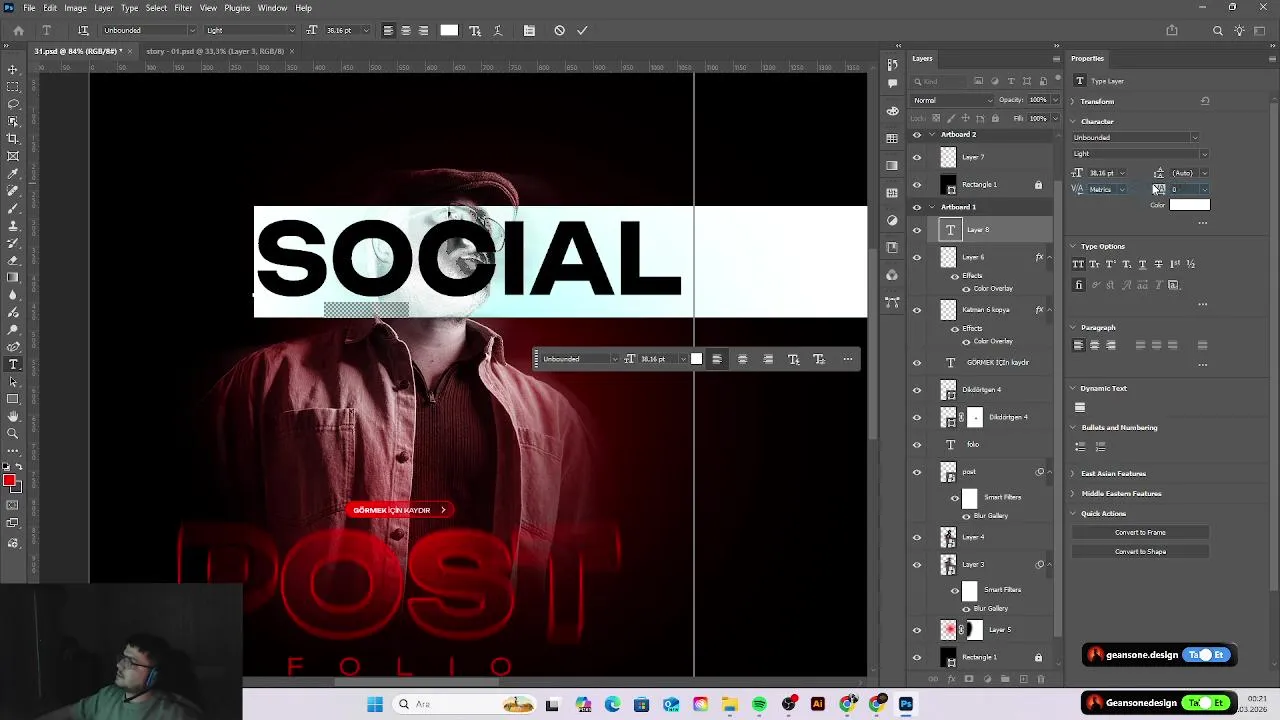The width and height of the screenshot is (1280, 720).
Task: Add layer mask in Layers panel
Action: [x=968, y=679]
